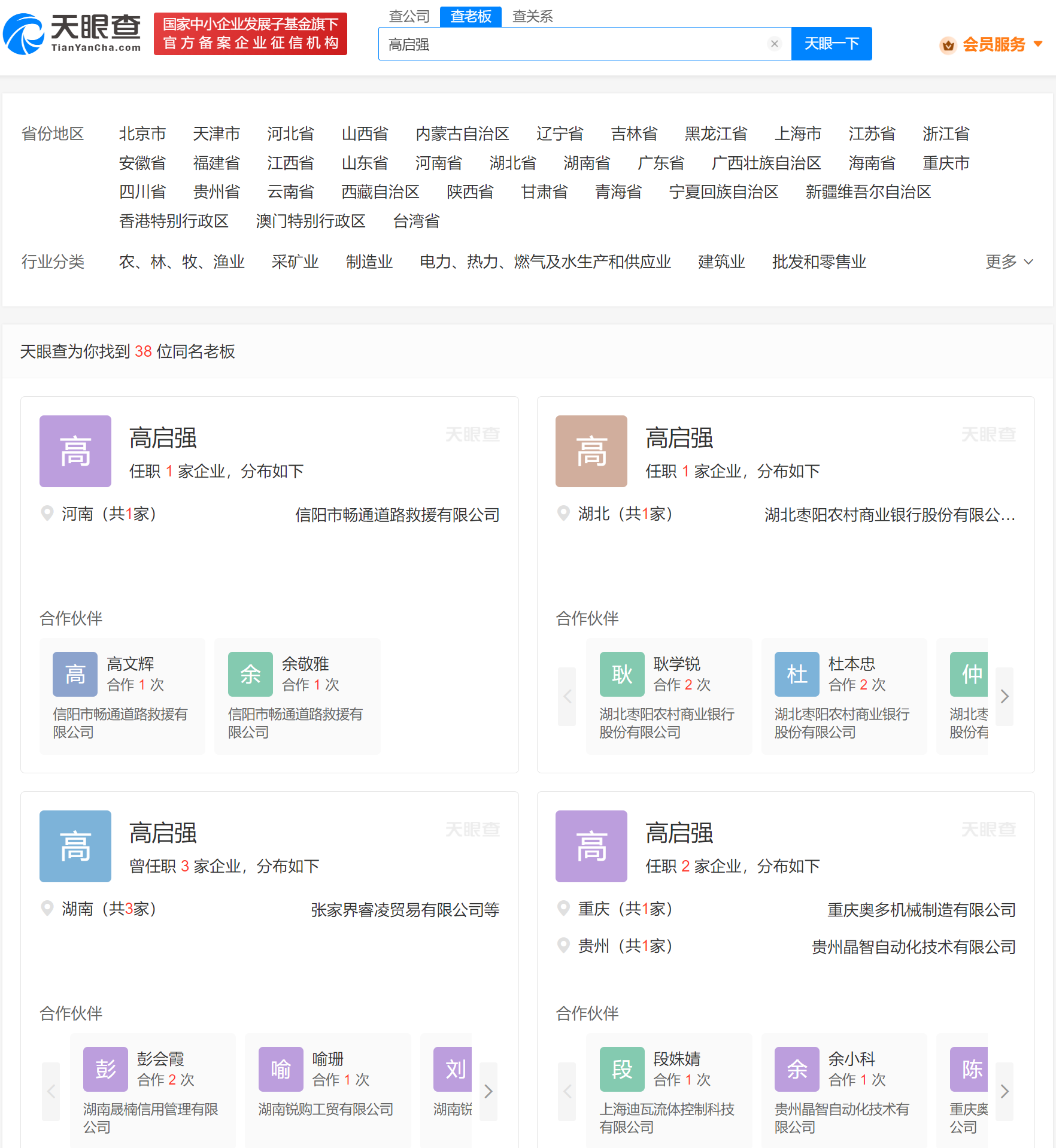Viewport: 1056px width, 1148px height.
Task: Click the Tianyancha logo icon
Action: [x=24, y=33]
